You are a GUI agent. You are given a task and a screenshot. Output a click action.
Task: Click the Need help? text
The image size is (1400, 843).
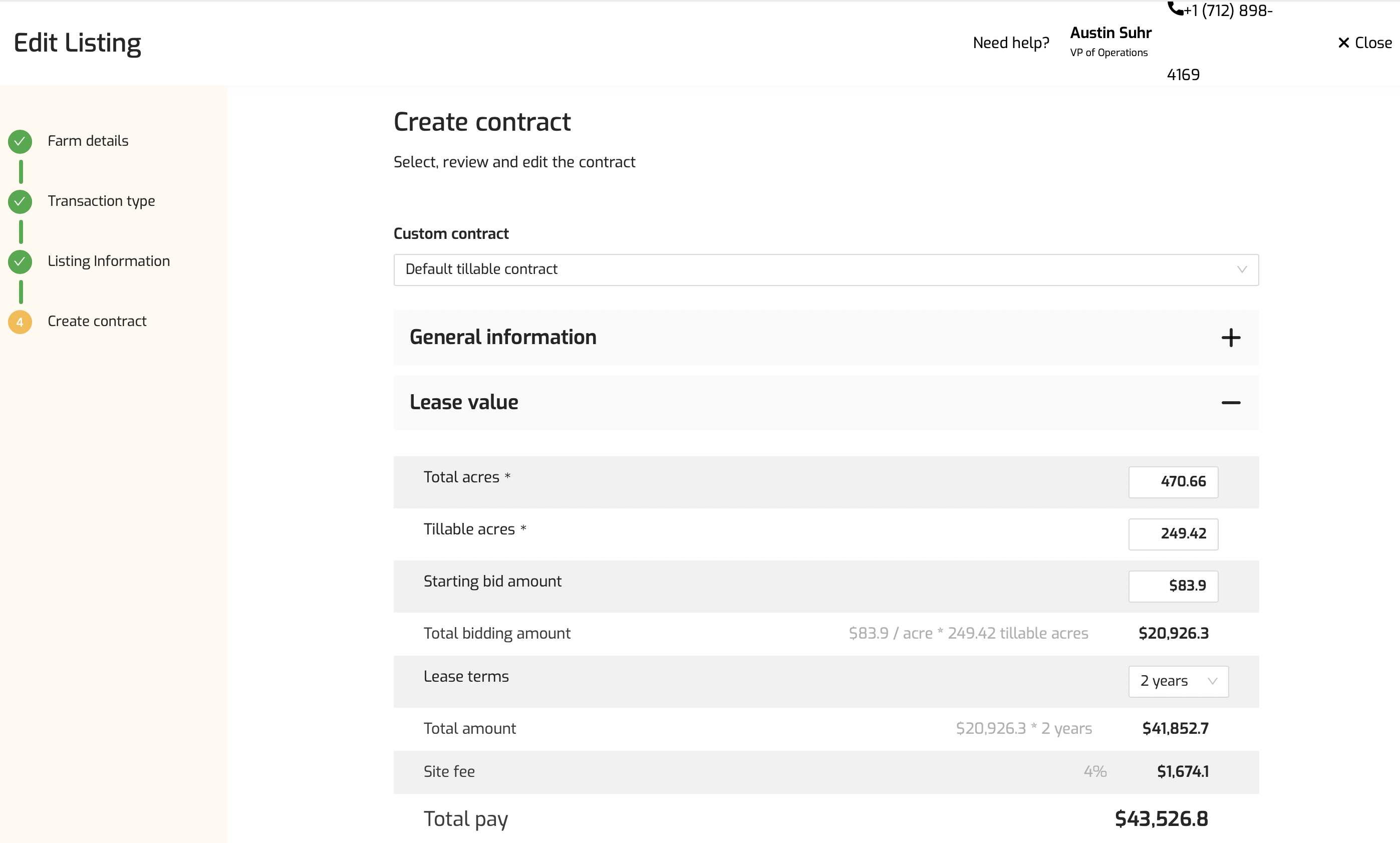click(x=1010, y=43)
